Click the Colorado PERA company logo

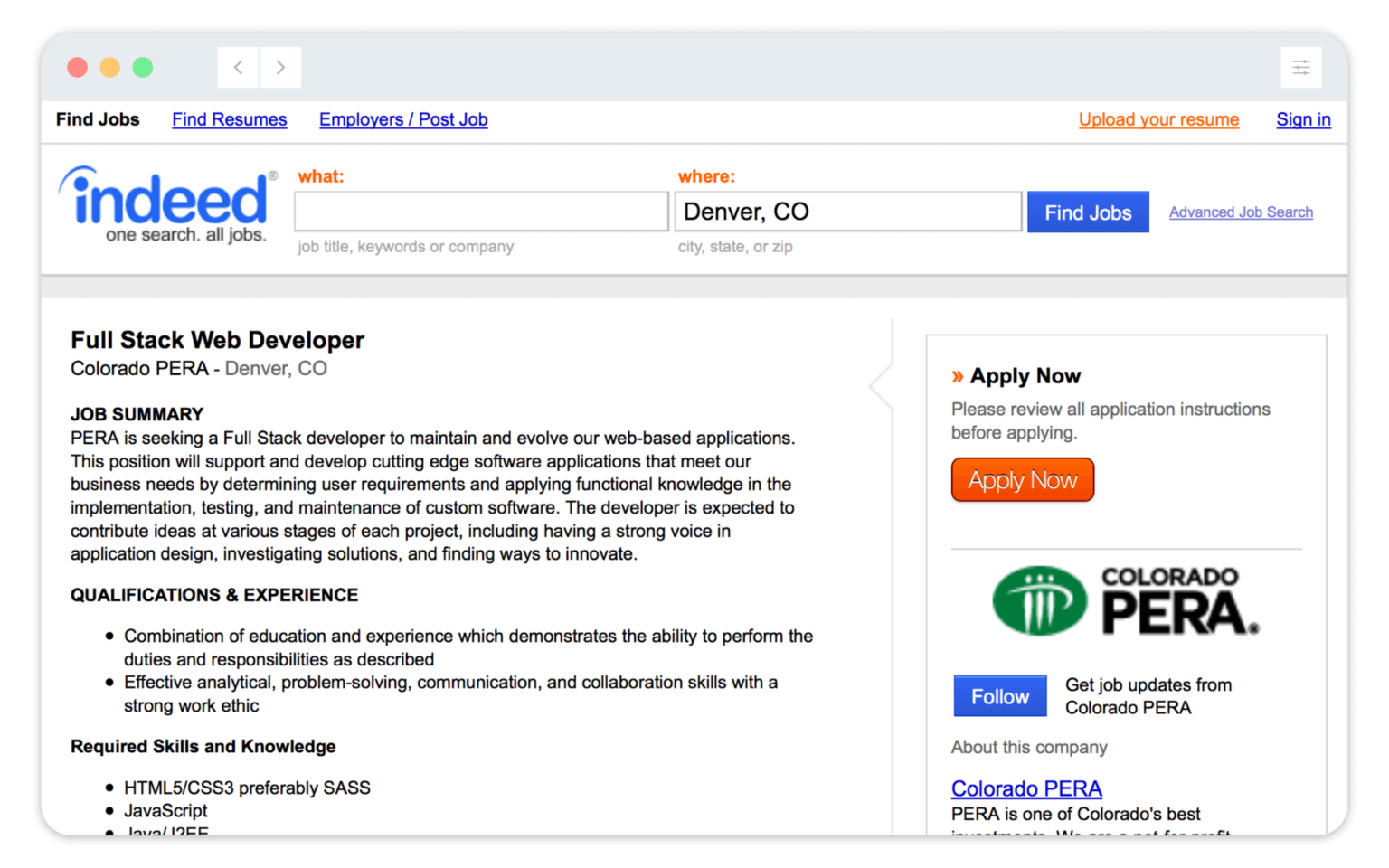pos(1124,600)
